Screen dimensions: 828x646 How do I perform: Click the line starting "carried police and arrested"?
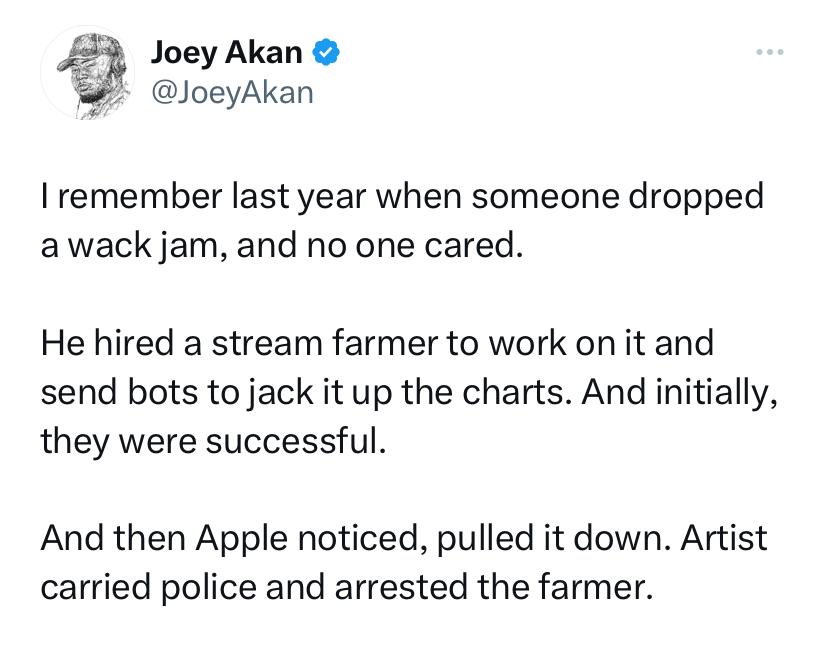point(345,588)
